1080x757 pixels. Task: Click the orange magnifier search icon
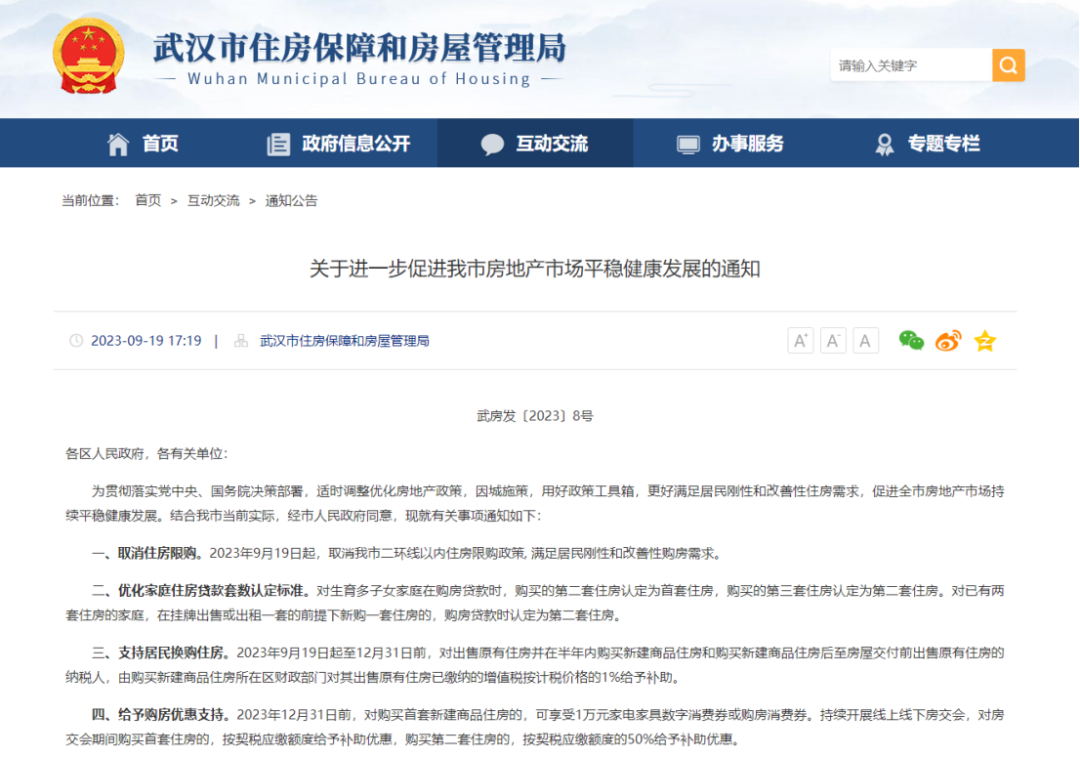1007,64
